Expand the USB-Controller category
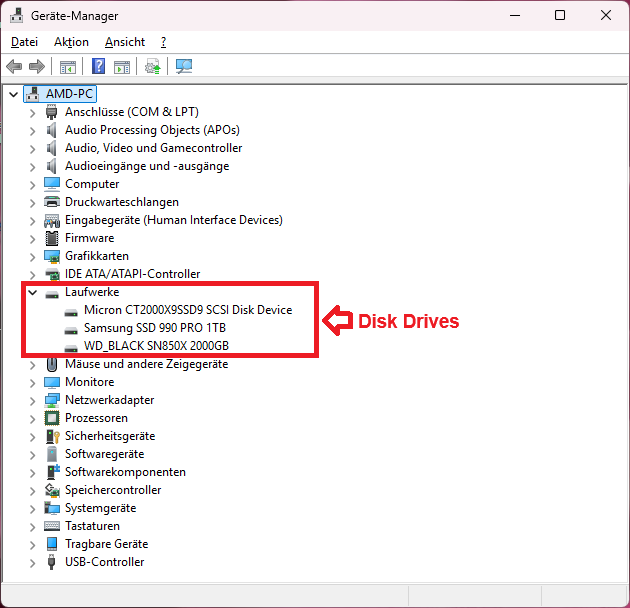This screenshot has width=630, height=608. [32, 562]
